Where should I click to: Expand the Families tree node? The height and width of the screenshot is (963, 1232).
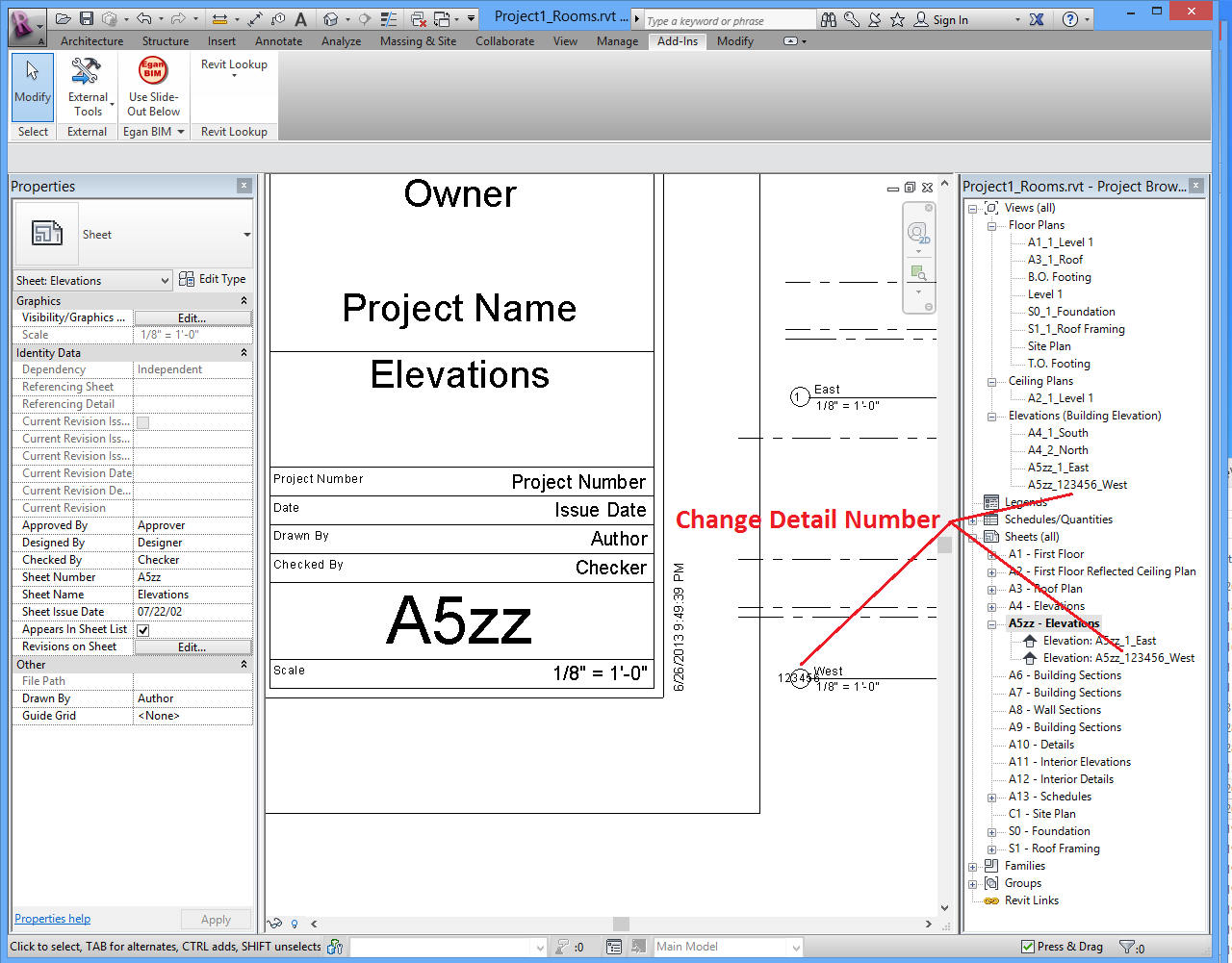coord(973,867)
